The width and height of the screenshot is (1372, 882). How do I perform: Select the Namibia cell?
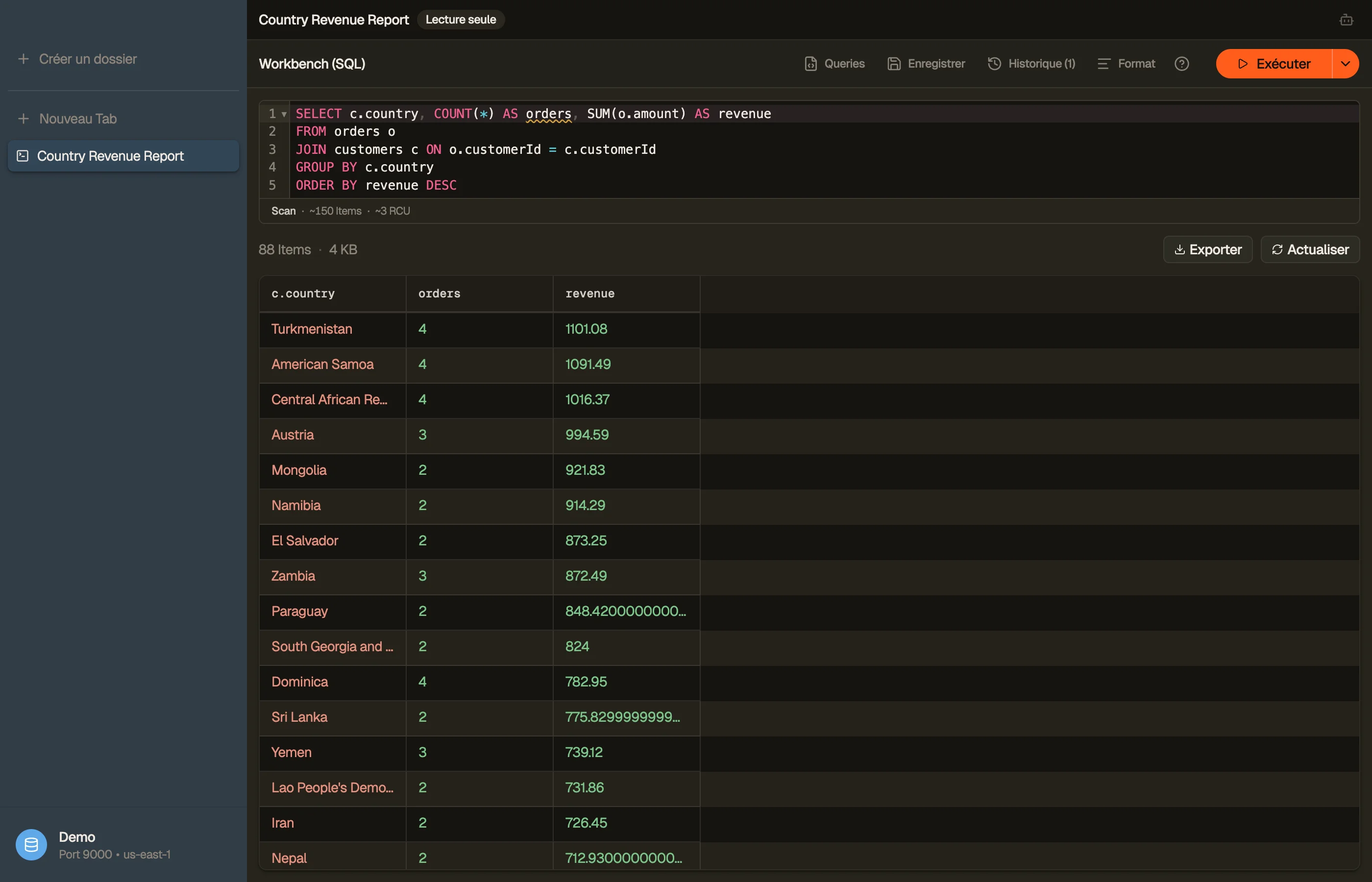pyautogui.click(x=333, y=506)
